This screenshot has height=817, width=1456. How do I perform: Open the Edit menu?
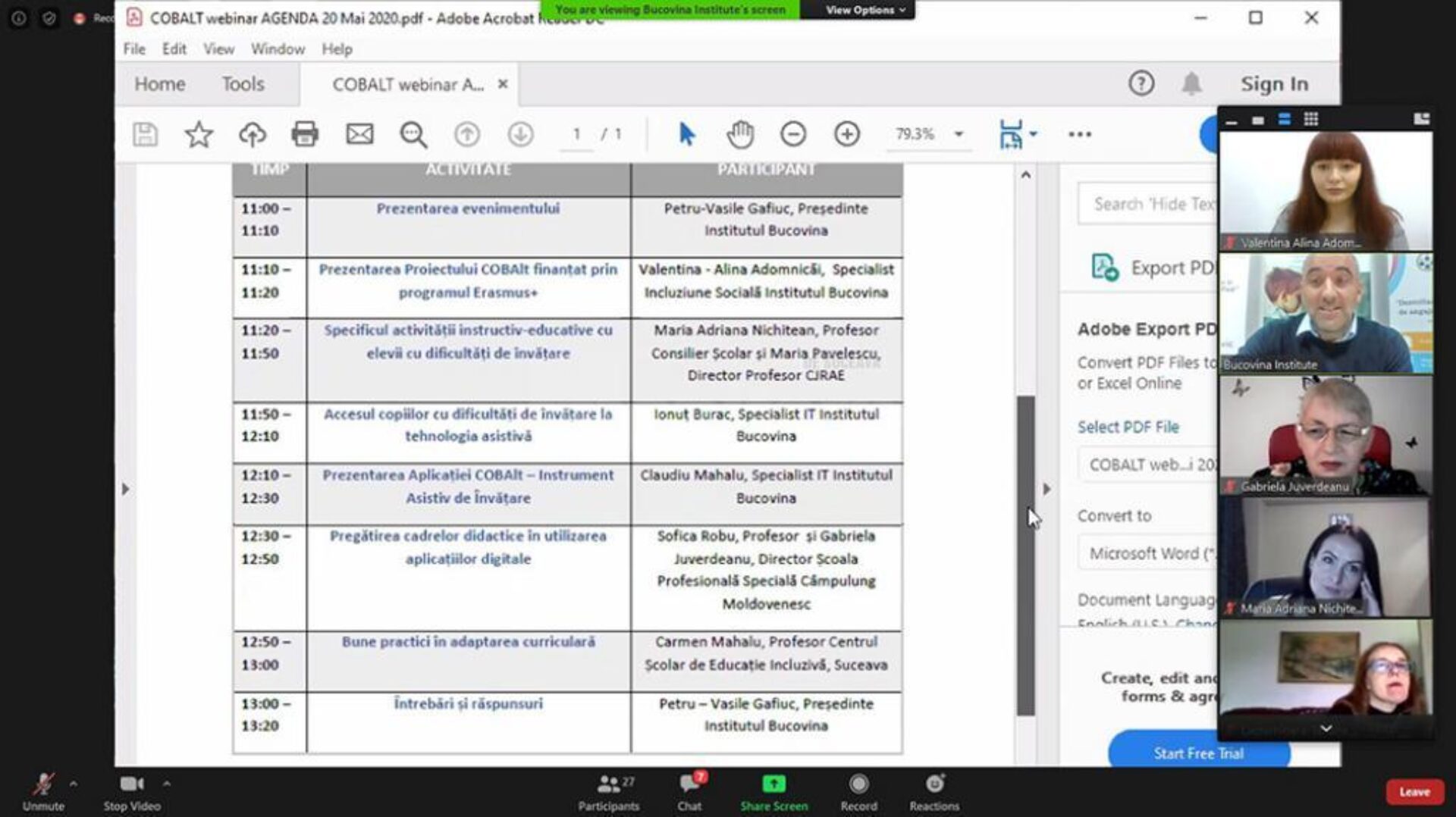click(174, 49)
